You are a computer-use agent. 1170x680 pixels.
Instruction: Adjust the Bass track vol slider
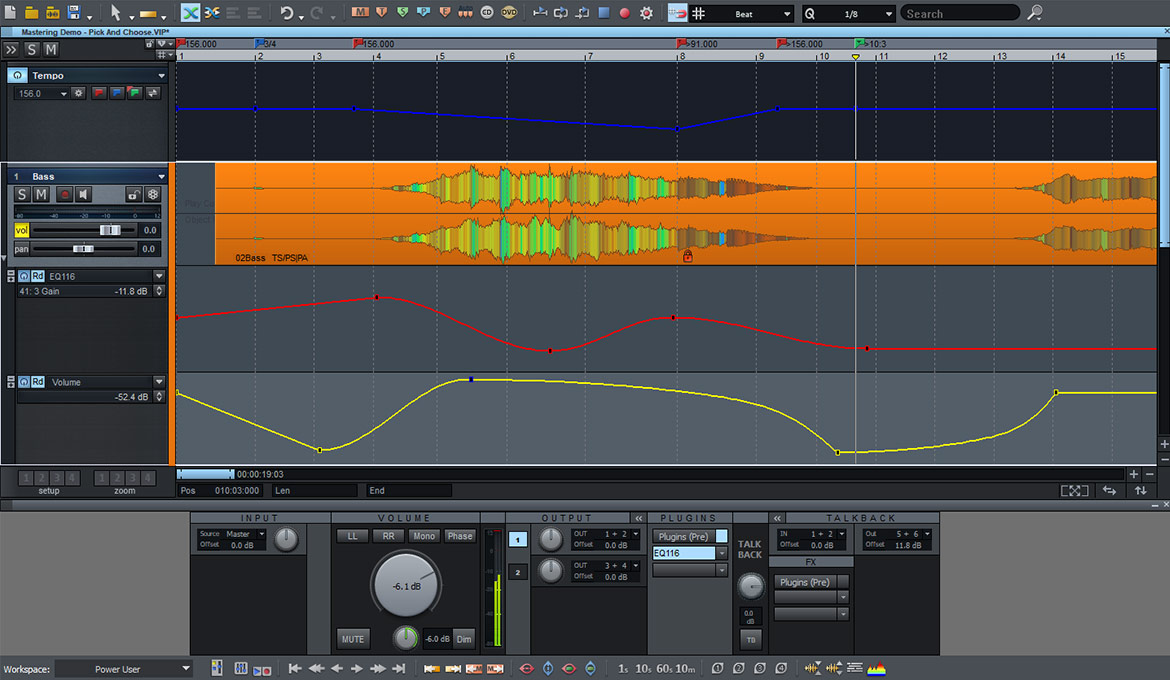108,229
